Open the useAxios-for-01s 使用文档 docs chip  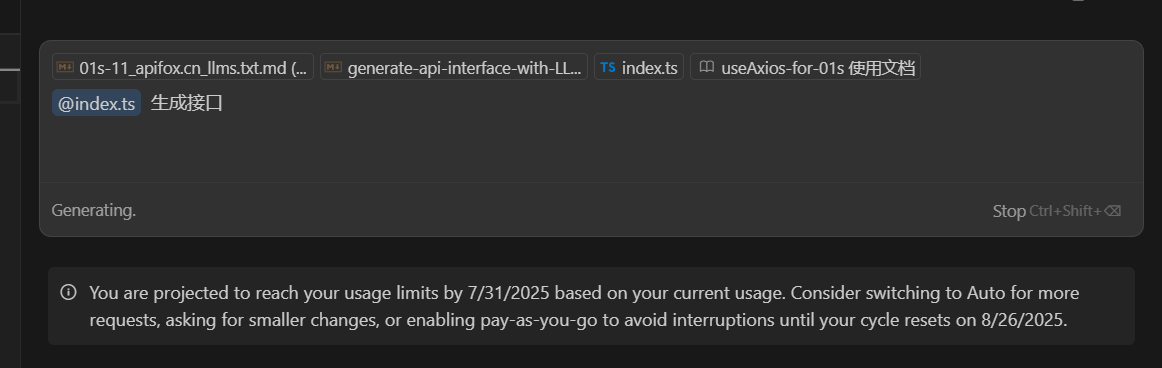pos(805,67)
